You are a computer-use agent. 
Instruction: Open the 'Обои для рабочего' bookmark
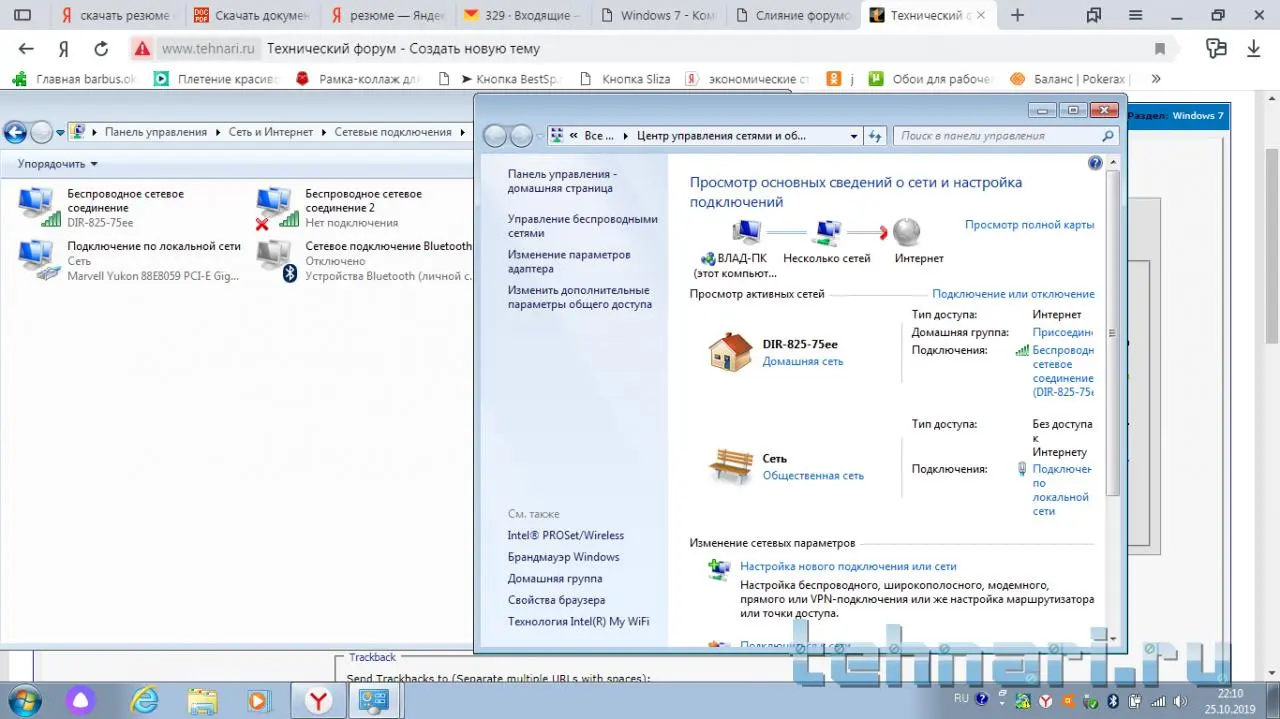tap(930, 79)
